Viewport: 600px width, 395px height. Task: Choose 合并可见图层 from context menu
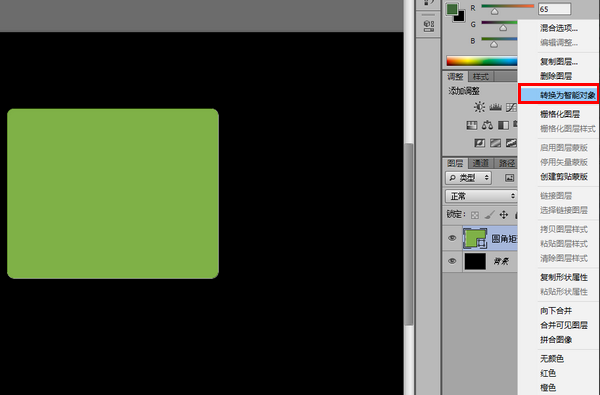click(x=564, y=325)
